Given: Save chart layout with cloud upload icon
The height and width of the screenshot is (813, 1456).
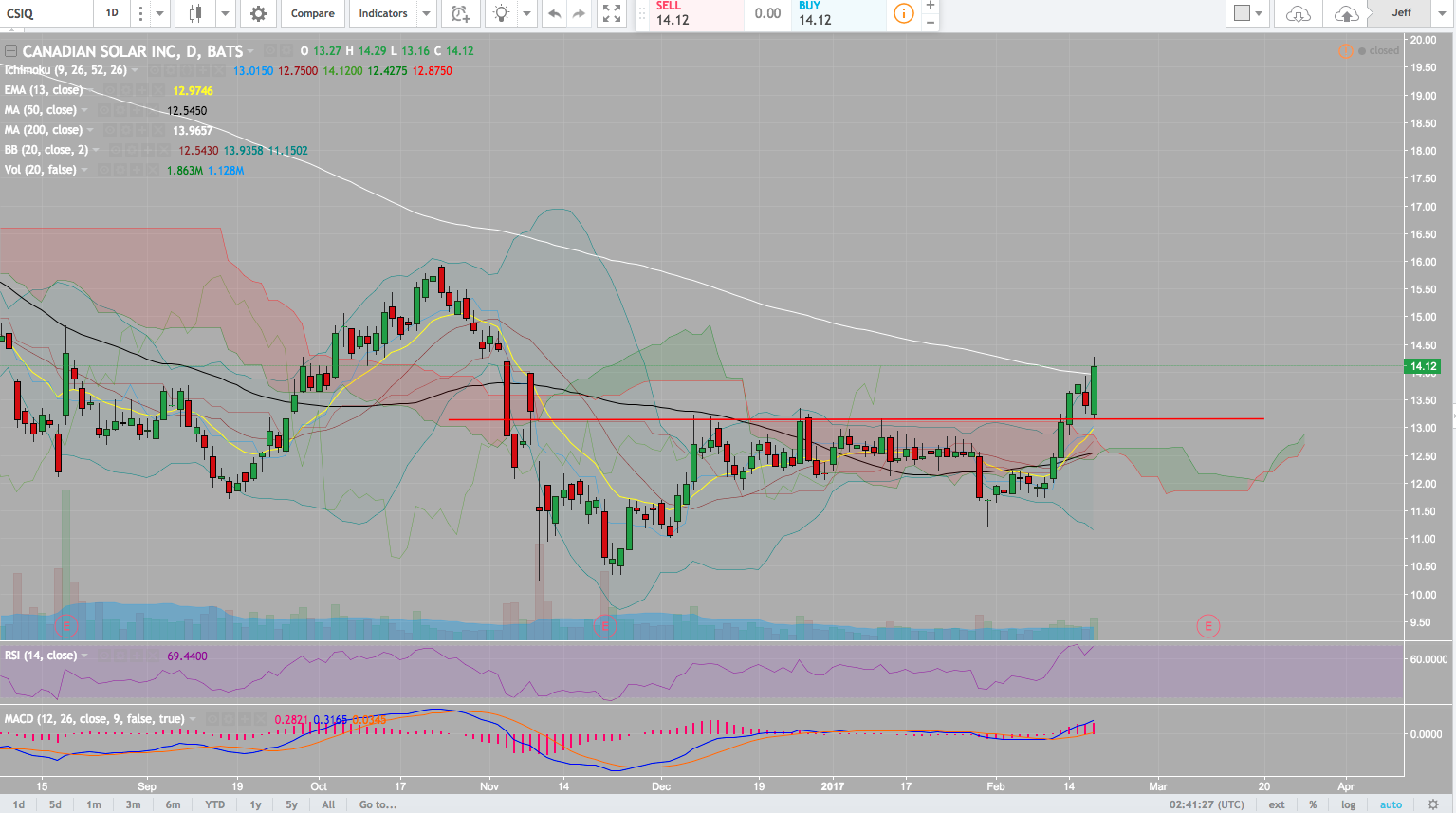Looking at the screenshot, I should pos(1345,13).
